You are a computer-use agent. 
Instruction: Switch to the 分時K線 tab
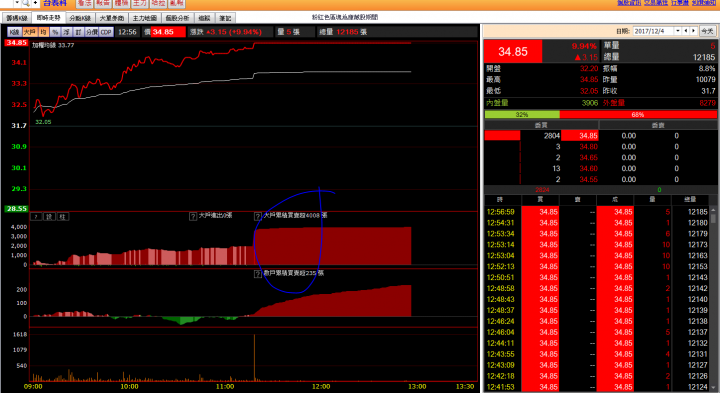tap(80, 18)
